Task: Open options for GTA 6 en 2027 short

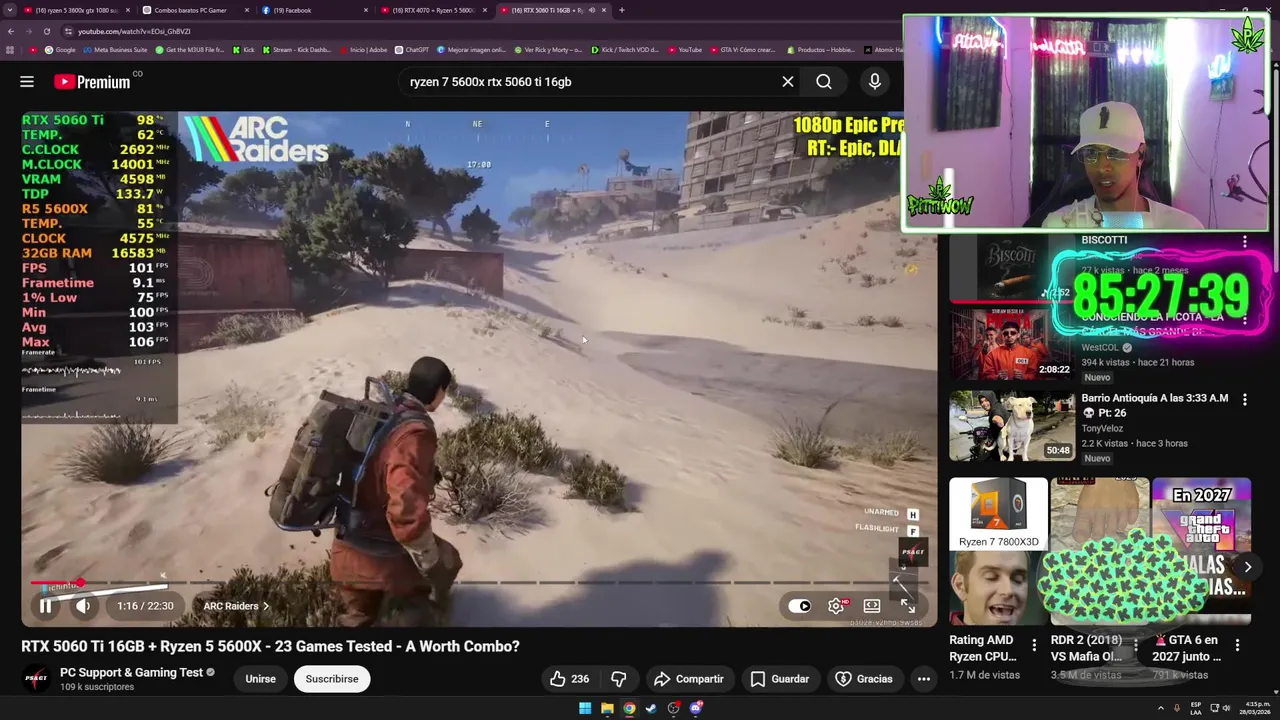Action: (1237, 646)
